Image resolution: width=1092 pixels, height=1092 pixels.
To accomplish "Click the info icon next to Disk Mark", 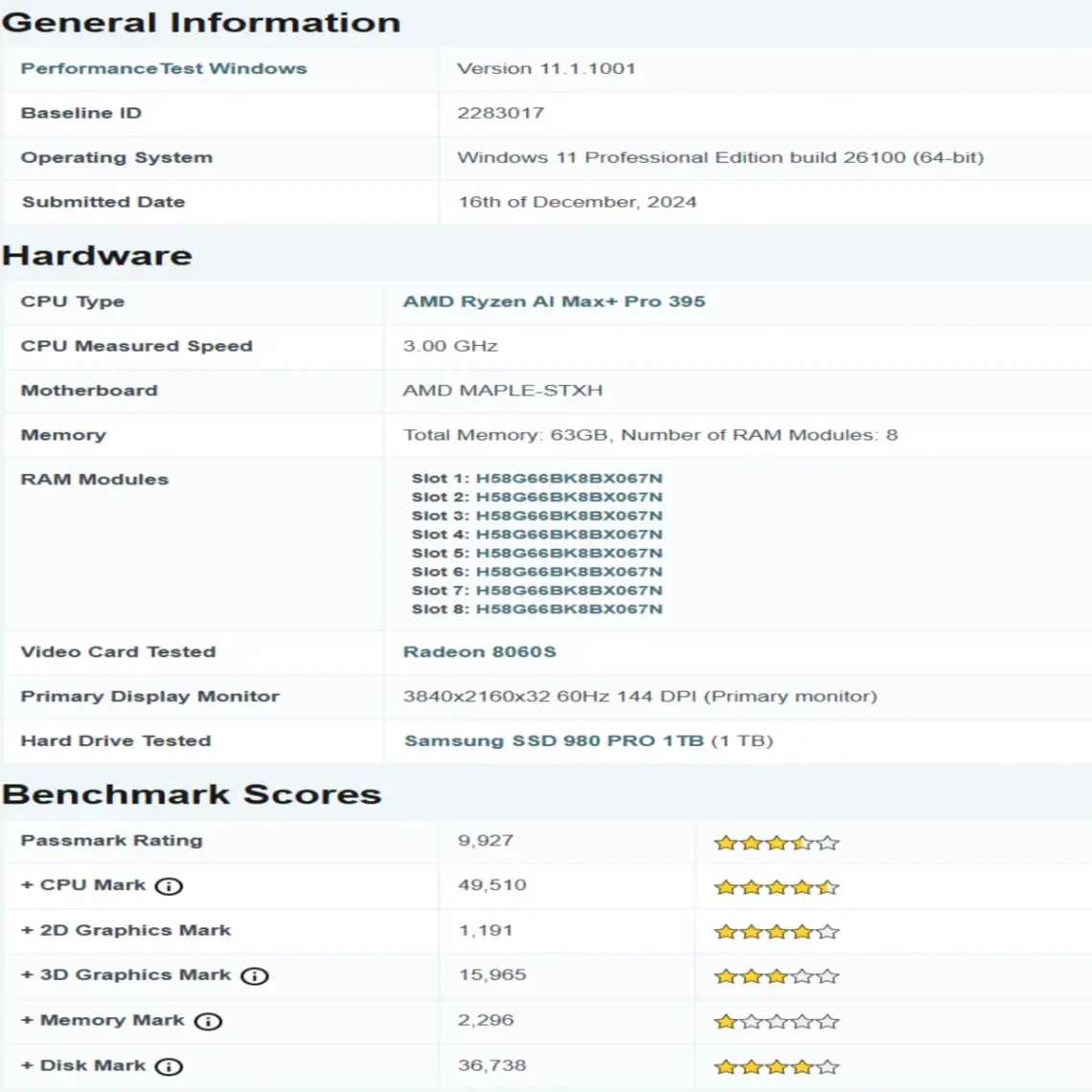I will (x=169, y=1066).
